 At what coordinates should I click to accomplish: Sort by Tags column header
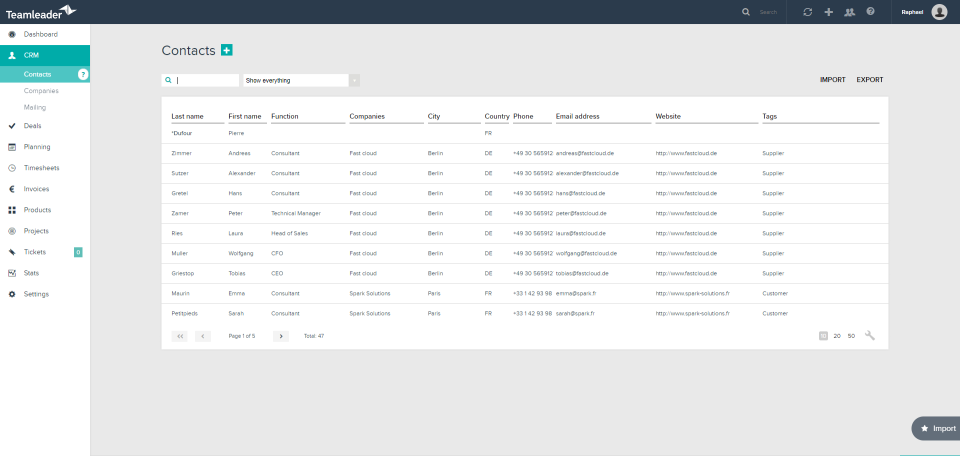(x=770, y=116)
